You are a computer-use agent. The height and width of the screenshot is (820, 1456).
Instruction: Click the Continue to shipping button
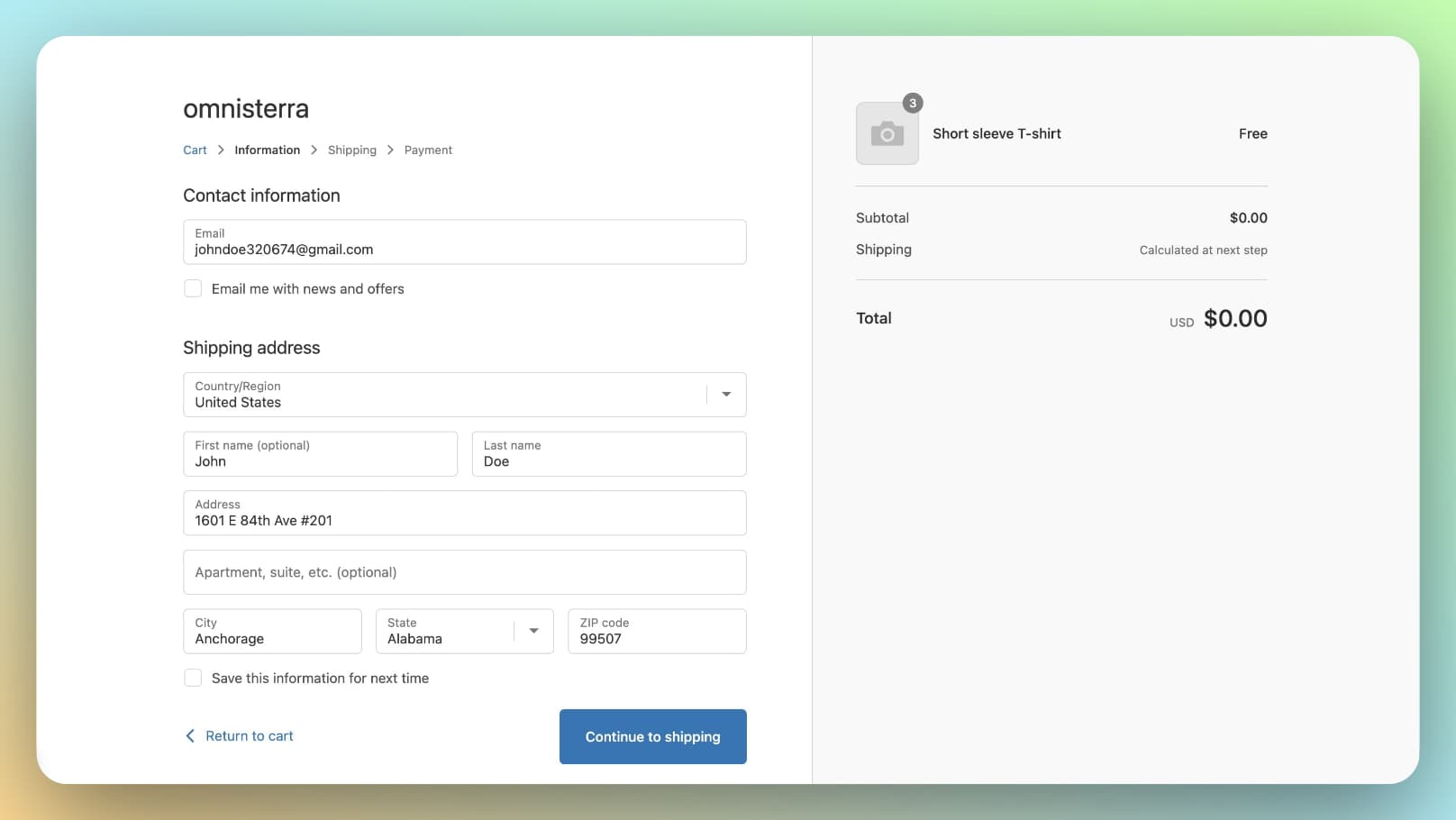click(x=652, y=736)
